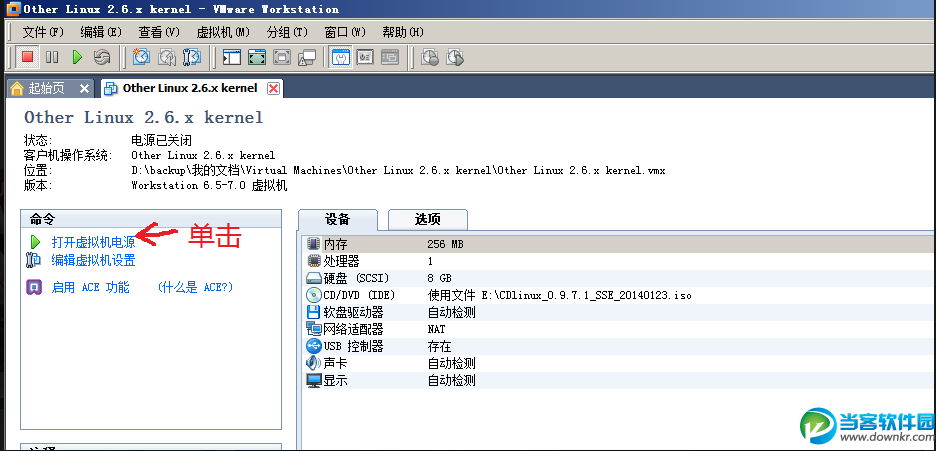Click the CD/DVD disc icon
The image size is (936, 451).
(x=313, y=295)
